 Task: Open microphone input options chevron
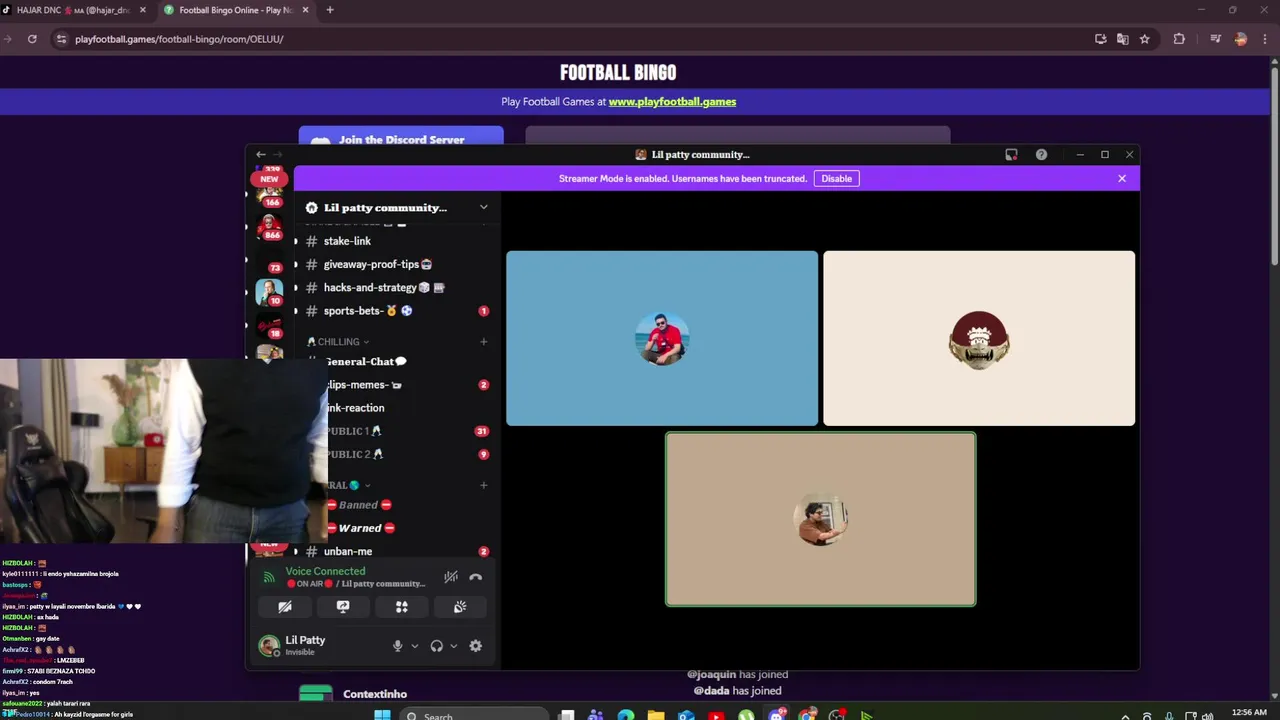pos(414,646)
